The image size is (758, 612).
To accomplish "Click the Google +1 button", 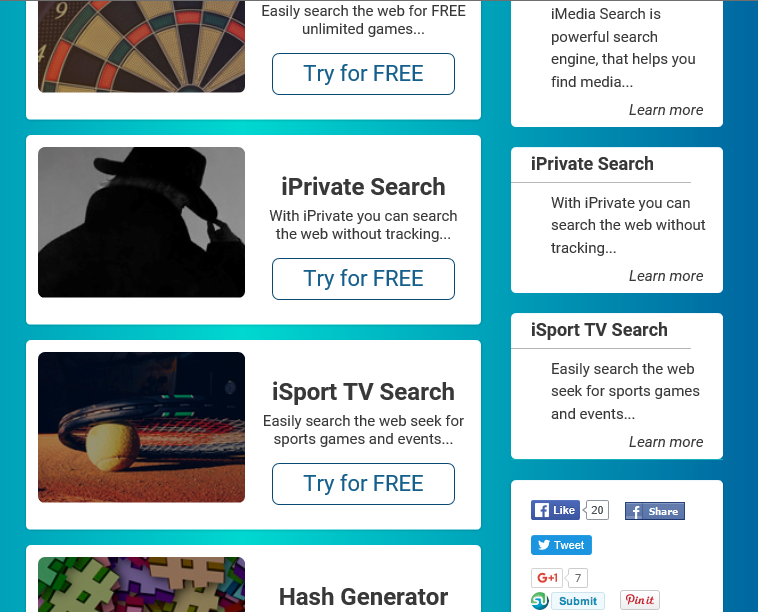I will tap(547, 578).
